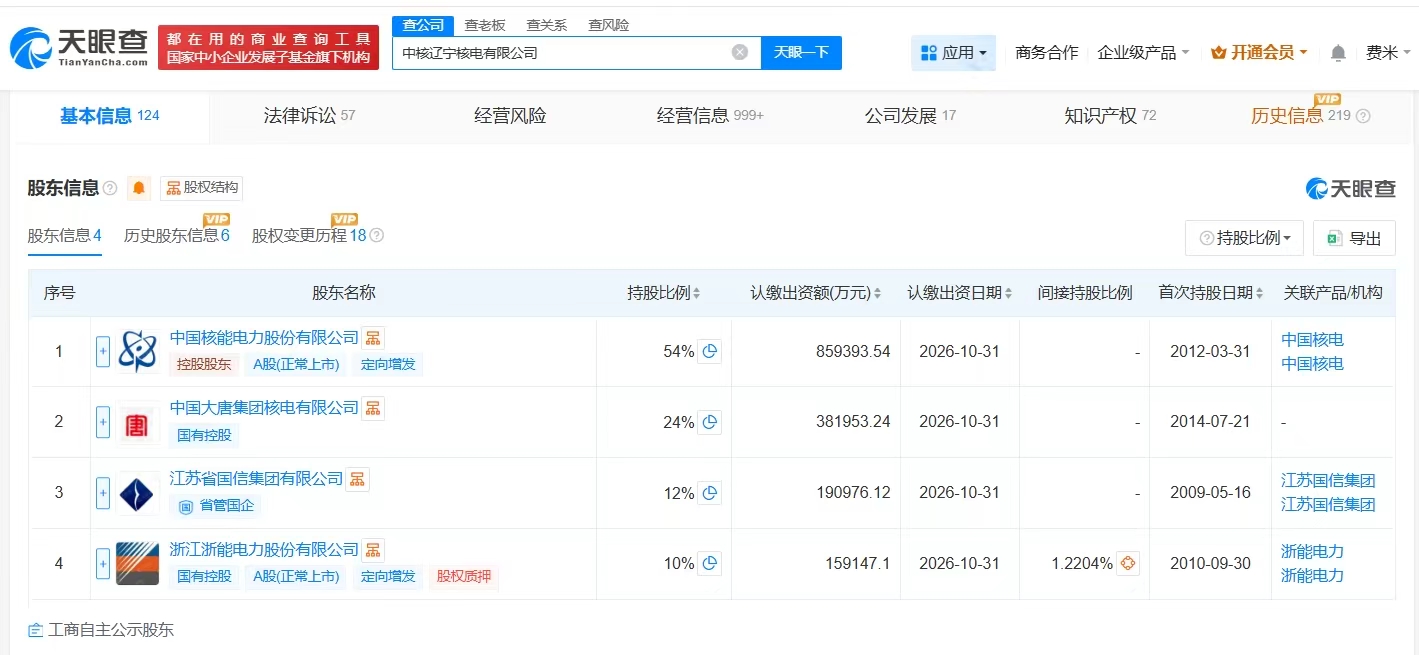
Task: Open 江苏省国信集团有限公司 shareholder link
Action: coord(257,479)
